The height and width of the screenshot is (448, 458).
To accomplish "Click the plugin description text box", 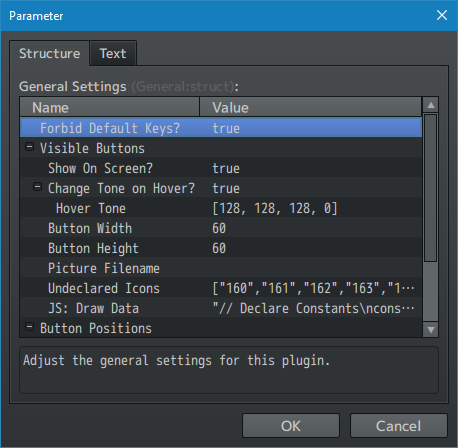I will pyautogui.click(x=229, y=370).
